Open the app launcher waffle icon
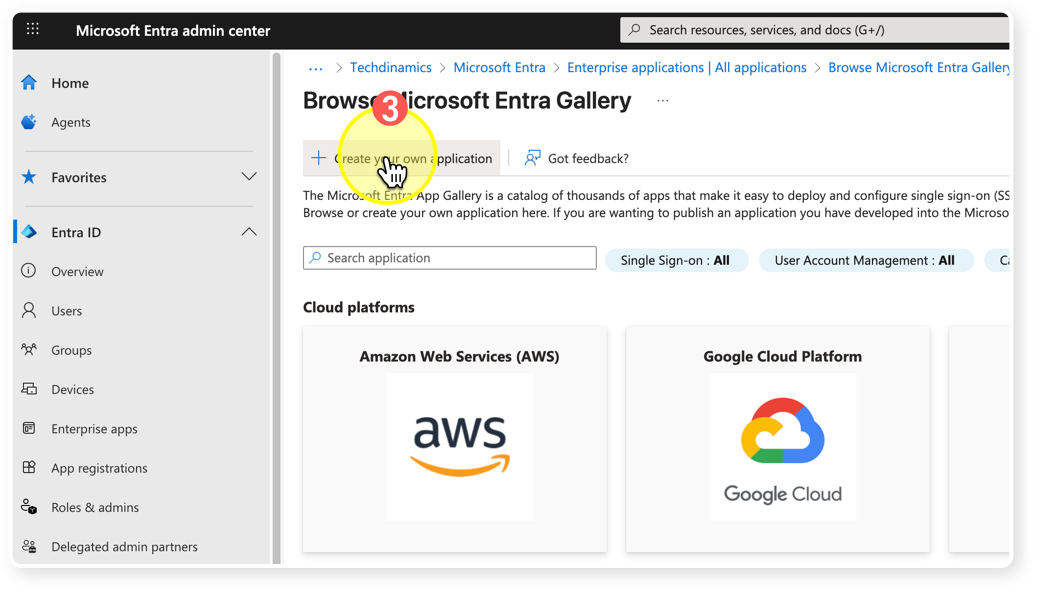This screenshot has width=1042, height=595. 33,29
